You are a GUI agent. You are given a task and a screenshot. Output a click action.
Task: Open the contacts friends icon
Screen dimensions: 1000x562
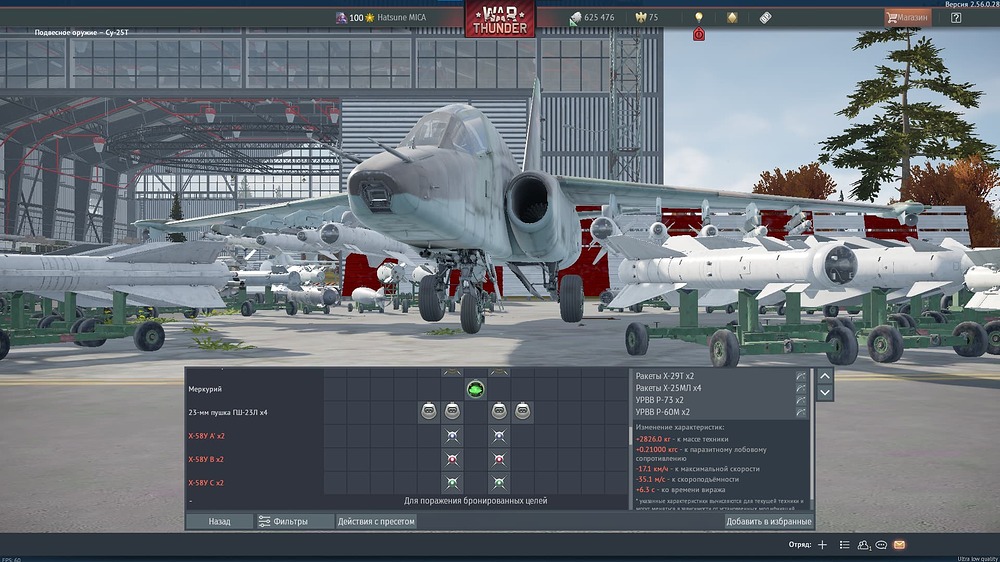864,545
